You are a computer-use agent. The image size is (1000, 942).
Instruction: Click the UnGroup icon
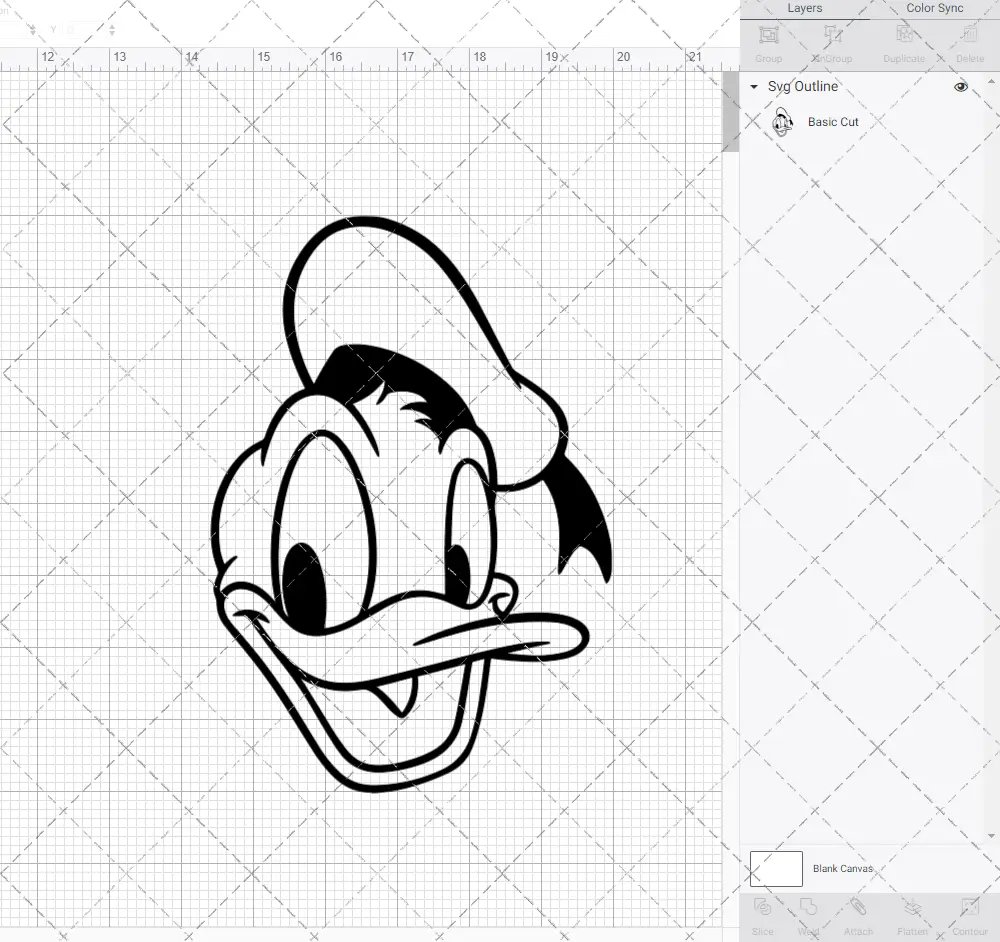(x=832, y=35)
